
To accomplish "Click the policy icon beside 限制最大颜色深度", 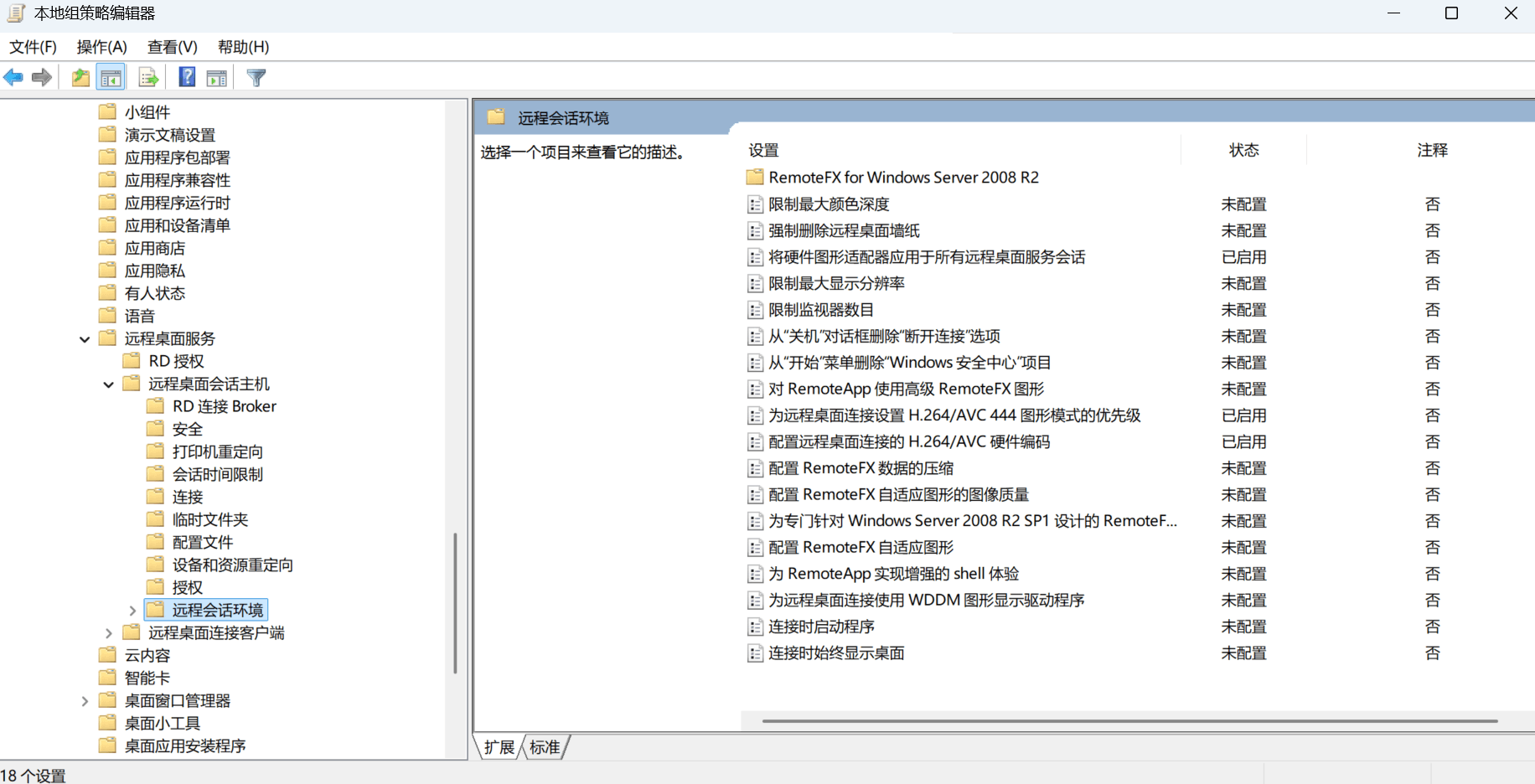I will click(755, 204).
